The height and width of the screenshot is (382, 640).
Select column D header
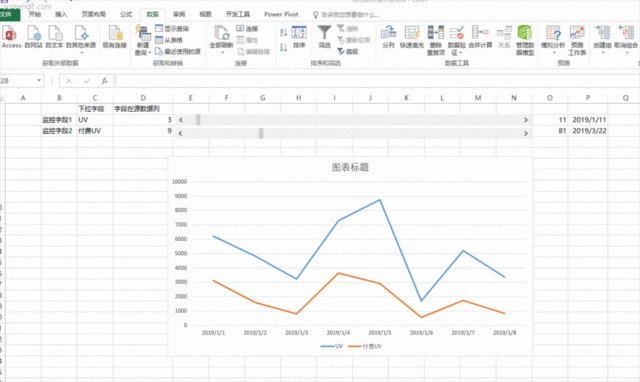143,98
